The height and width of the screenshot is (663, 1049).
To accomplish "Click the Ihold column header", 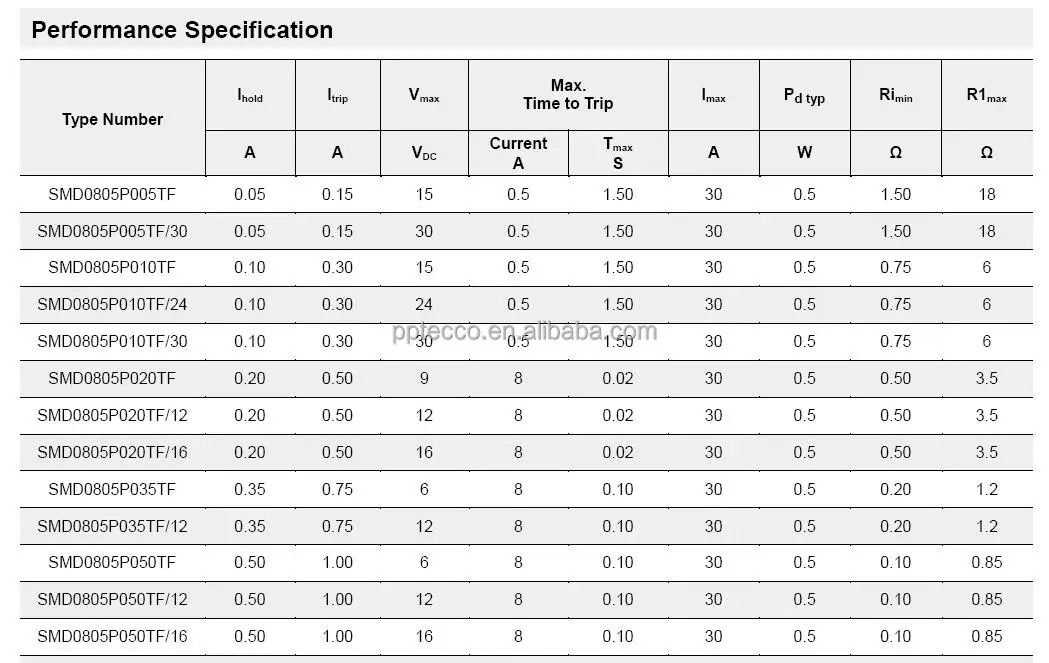I will click(250, 96).
